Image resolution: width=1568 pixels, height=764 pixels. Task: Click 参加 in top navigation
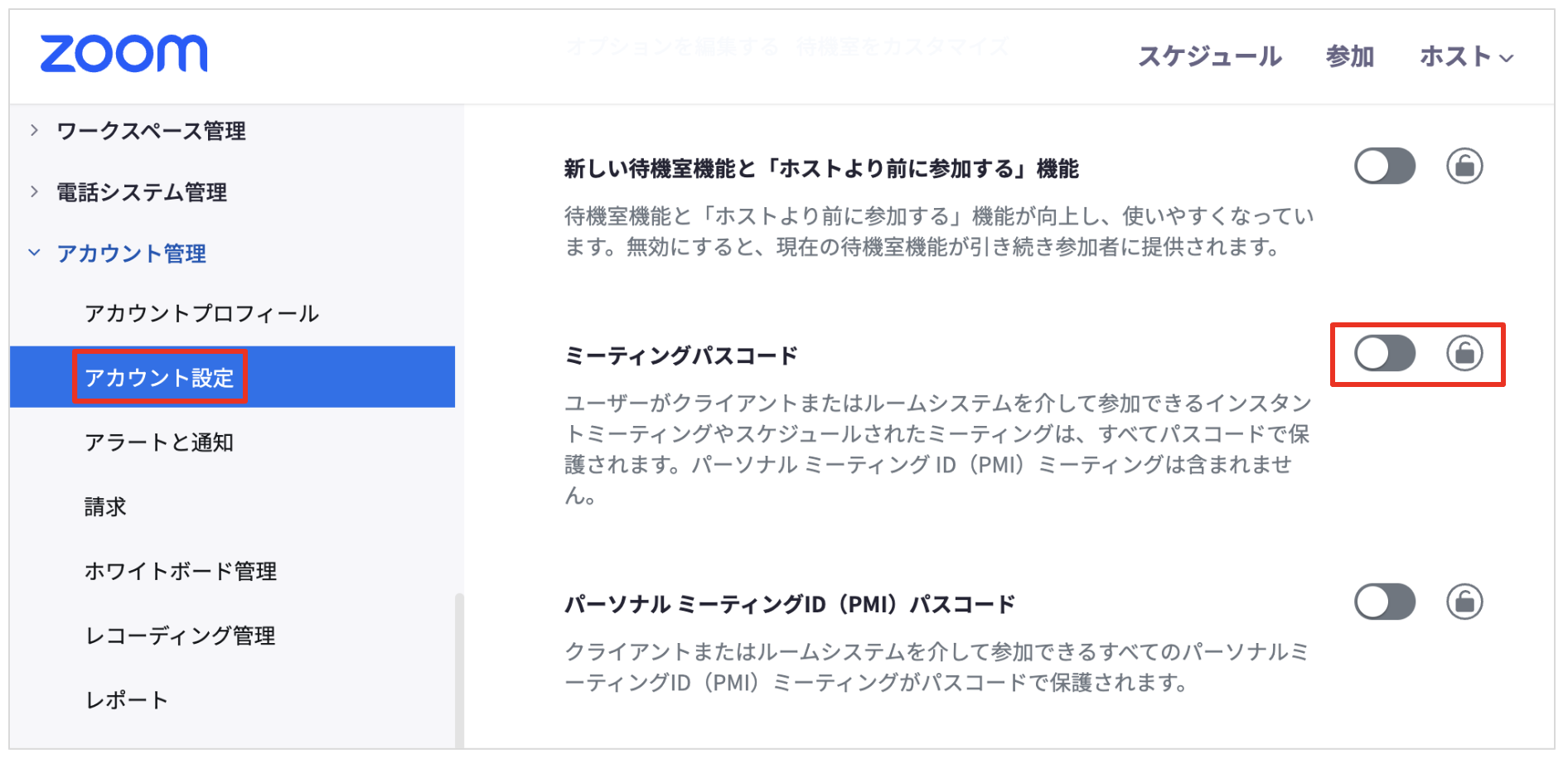tap(1350, 56)
